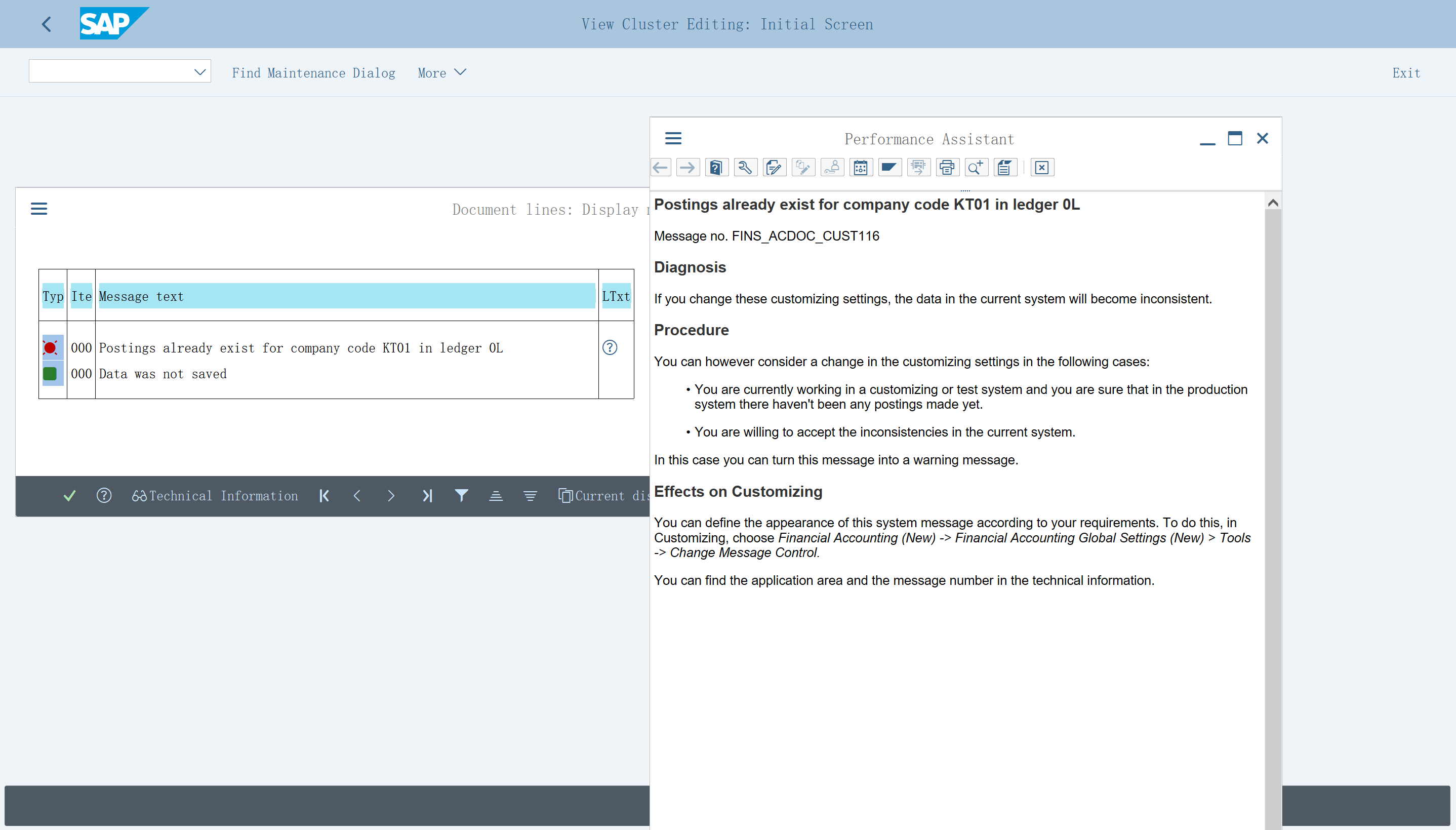
Task: Select the green status square for Data was not saved
Action: 50,374
